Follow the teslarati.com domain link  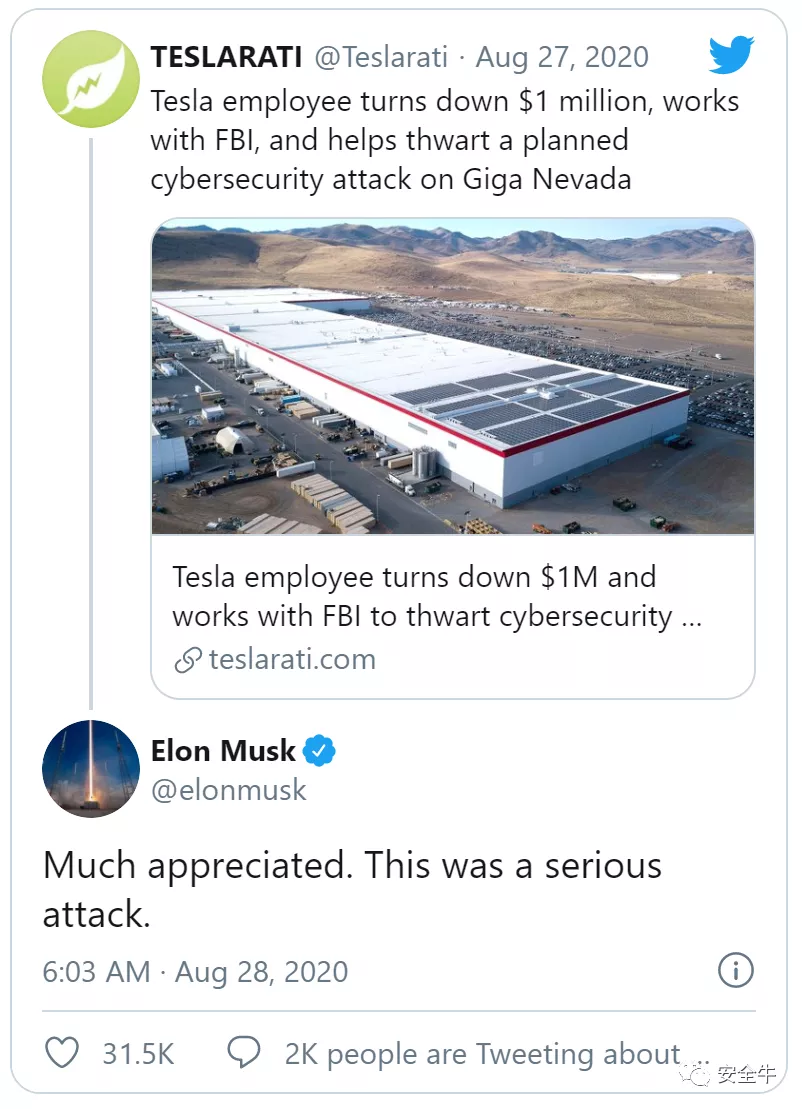coord(292,659)
